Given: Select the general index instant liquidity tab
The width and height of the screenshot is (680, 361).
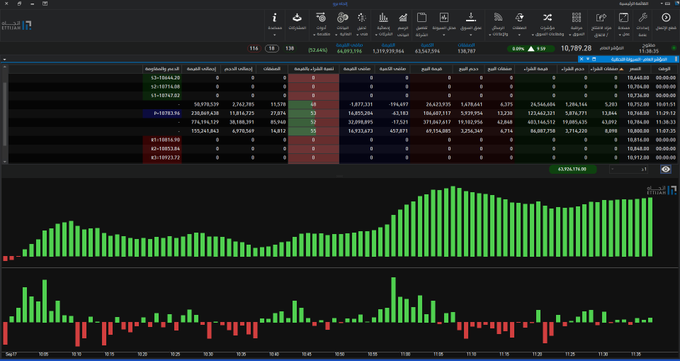Looking at the screenshot, I should (x=628, y=59).
